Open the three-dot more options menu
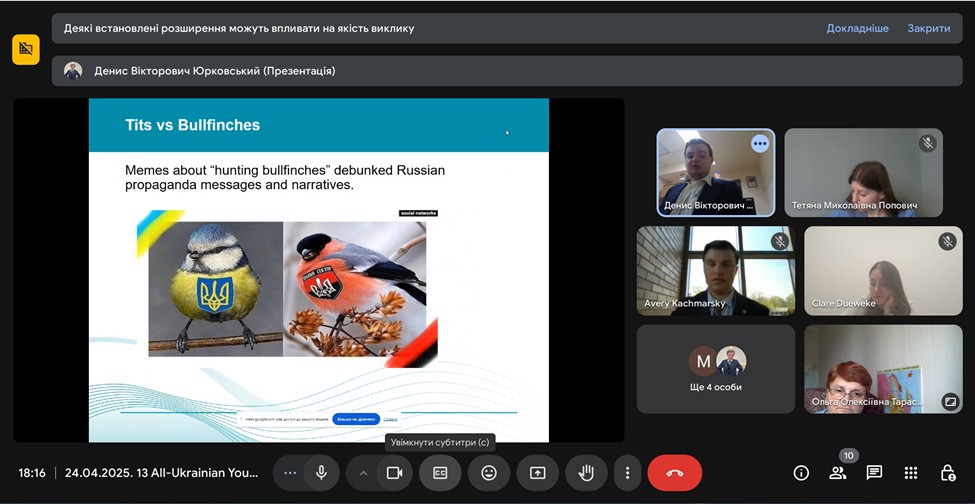Image resolution: width=975 pixels, height=504 pixels. [627, 473]
